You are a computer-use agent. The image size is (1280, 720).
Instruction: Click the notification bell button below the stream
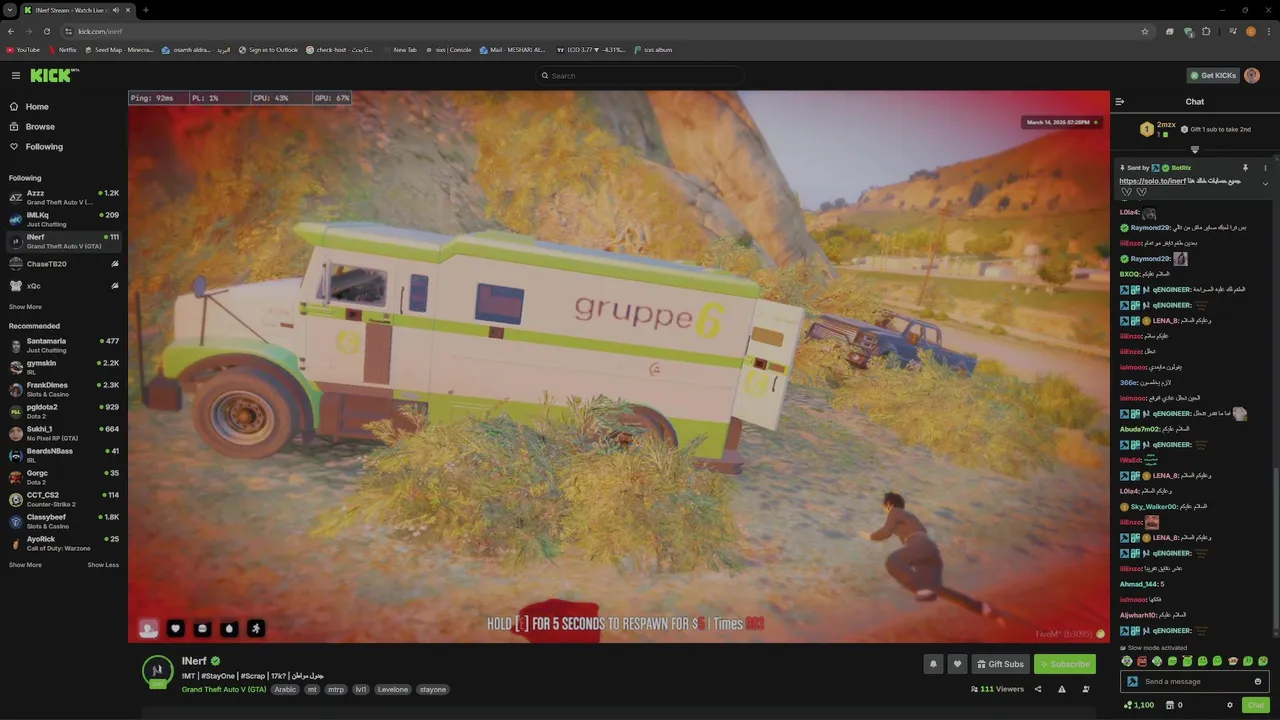933,664
